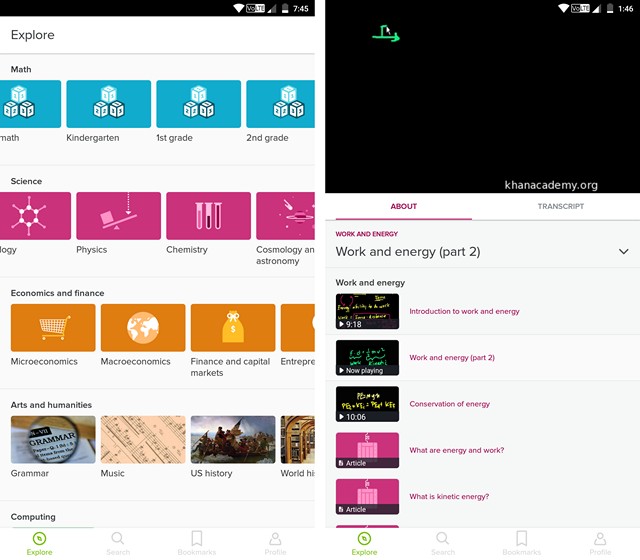This screenshot has height=560, width=640.
Task: Open Work and energy (part 2) list link
Action: 452,358
